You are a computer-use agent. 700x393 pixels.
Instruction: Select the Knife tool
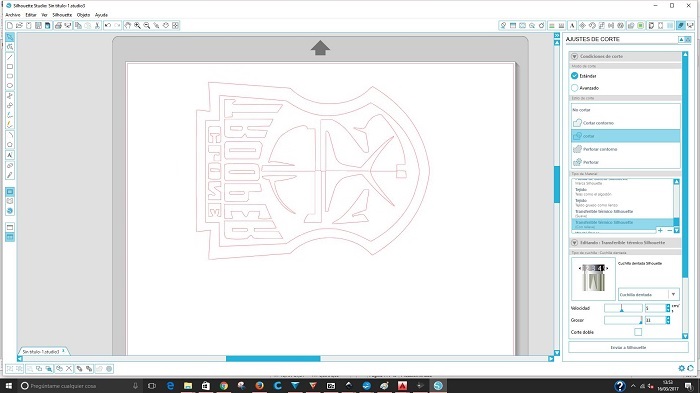click(10, 175)
